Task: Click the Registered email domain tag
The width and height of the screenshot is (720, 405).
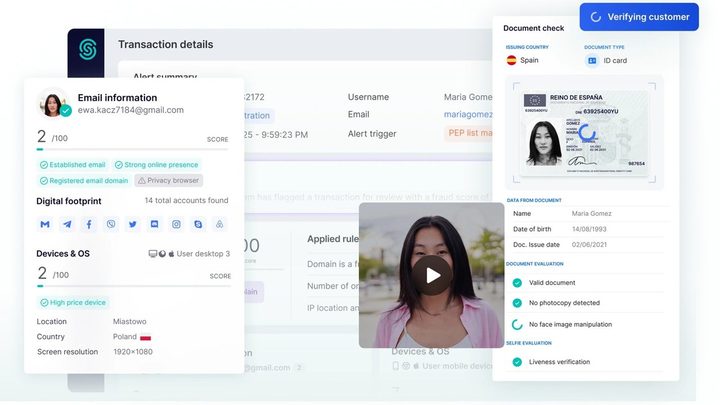Action: (x=84, y=180)
